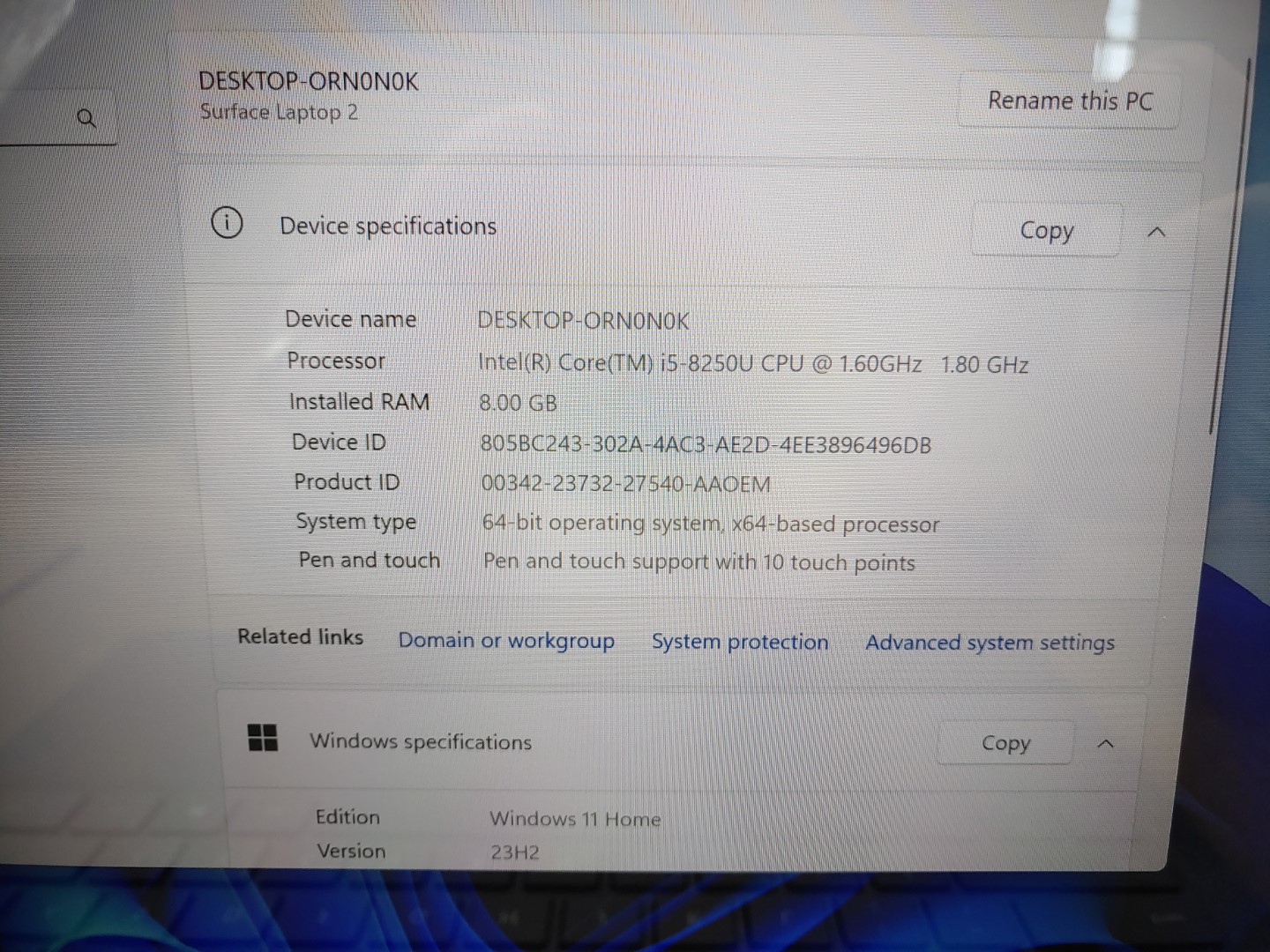Copy the Windows specifications
The image size is (1270, 952).
(1005, 743)
